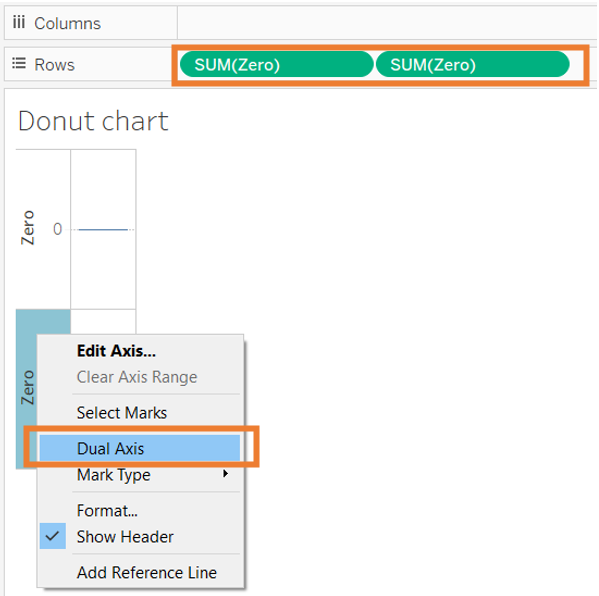This screenshot has height=596, width=599.
Task: Click the Columns shelf label
Action: [68, 24]
